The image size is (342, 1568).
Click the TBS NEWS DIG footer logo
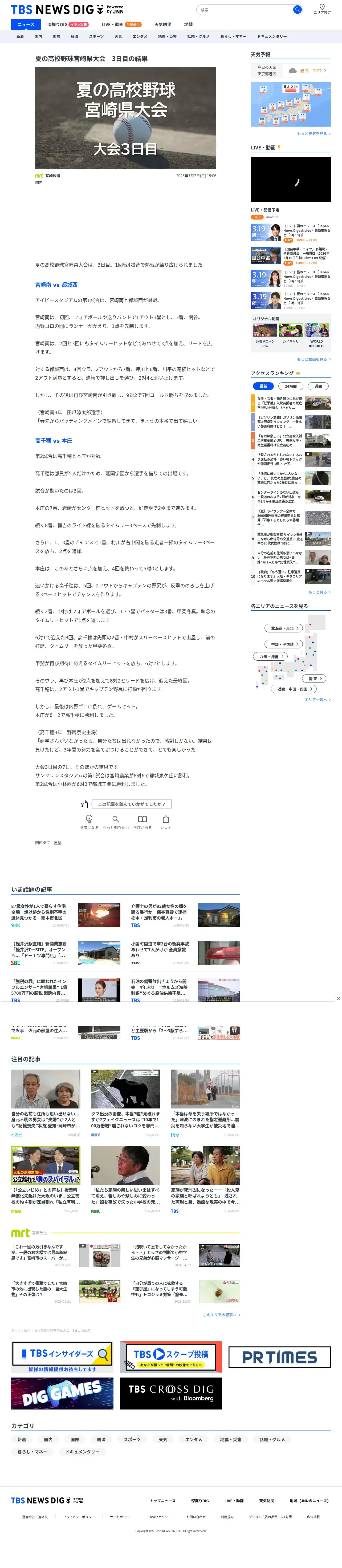point(47,1500)
